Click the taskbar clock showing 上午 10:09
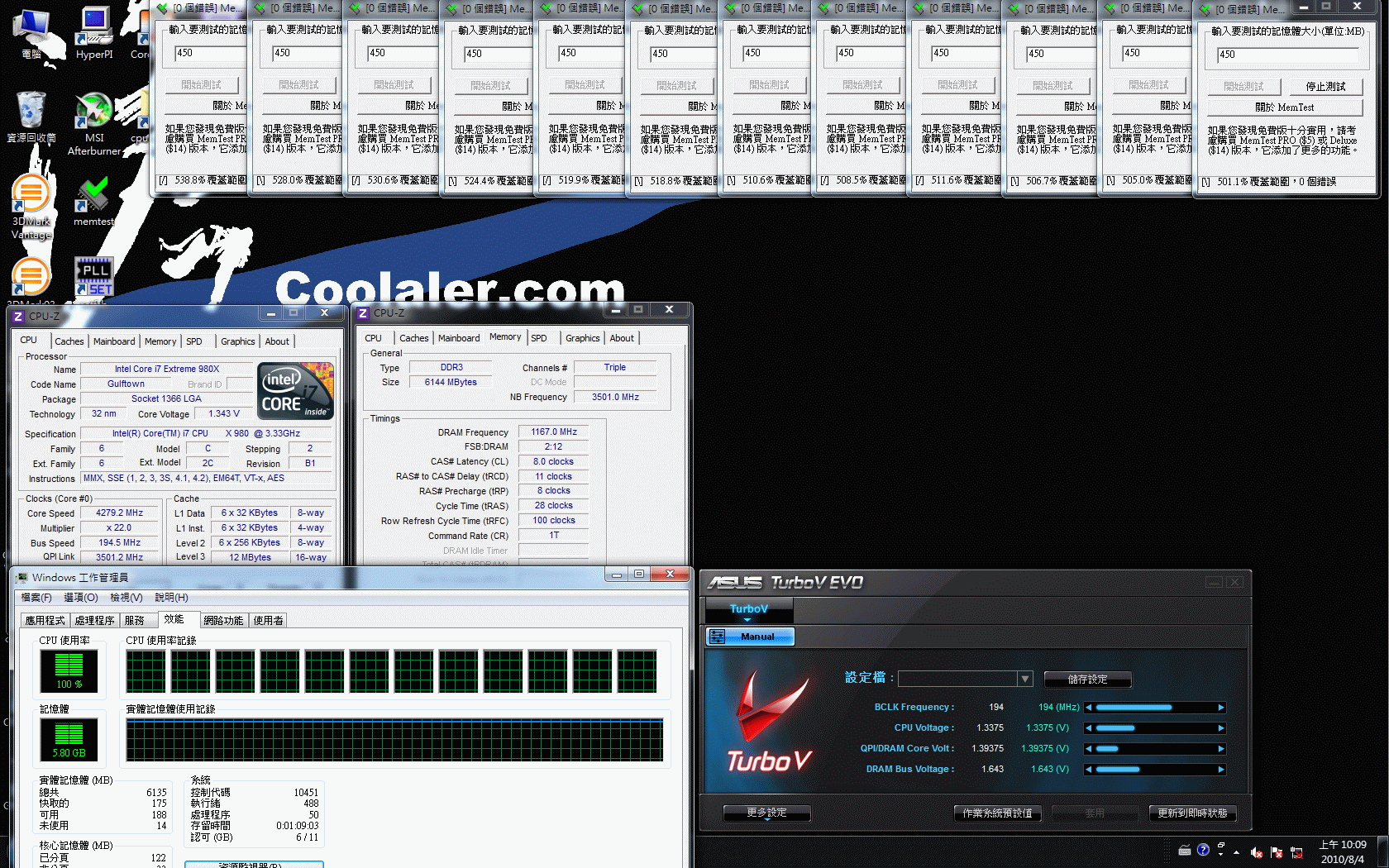Image resolution: width=1389 pixels, height=868 pixels. pos(1343,851)
